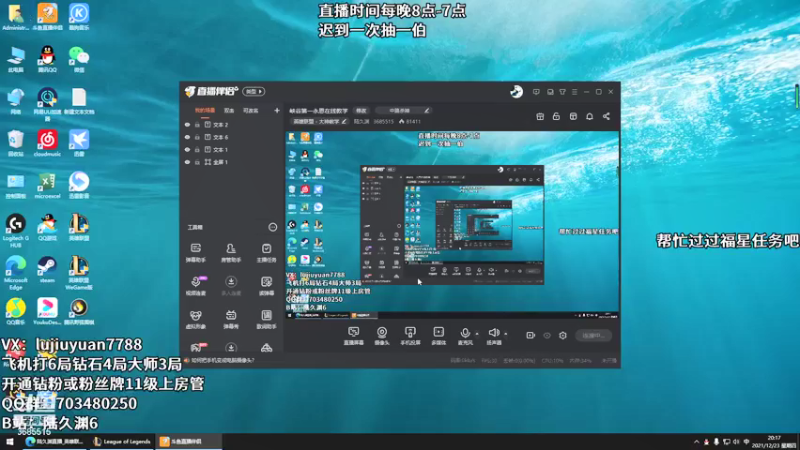This screenshot has width=800, height=450.
Task: Open the 虚拟形象 bear-face tool
Action: tap(195, 319)
